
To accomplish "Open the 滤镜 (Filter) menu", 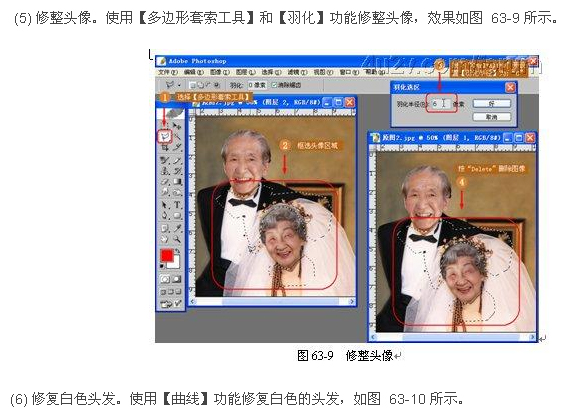I will point(298,72).
